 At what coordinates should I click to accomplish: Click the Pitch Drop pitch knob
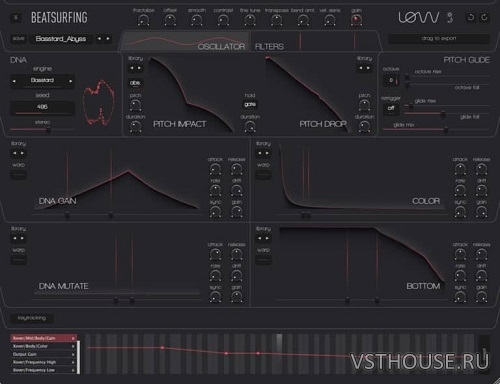point(364,105)
